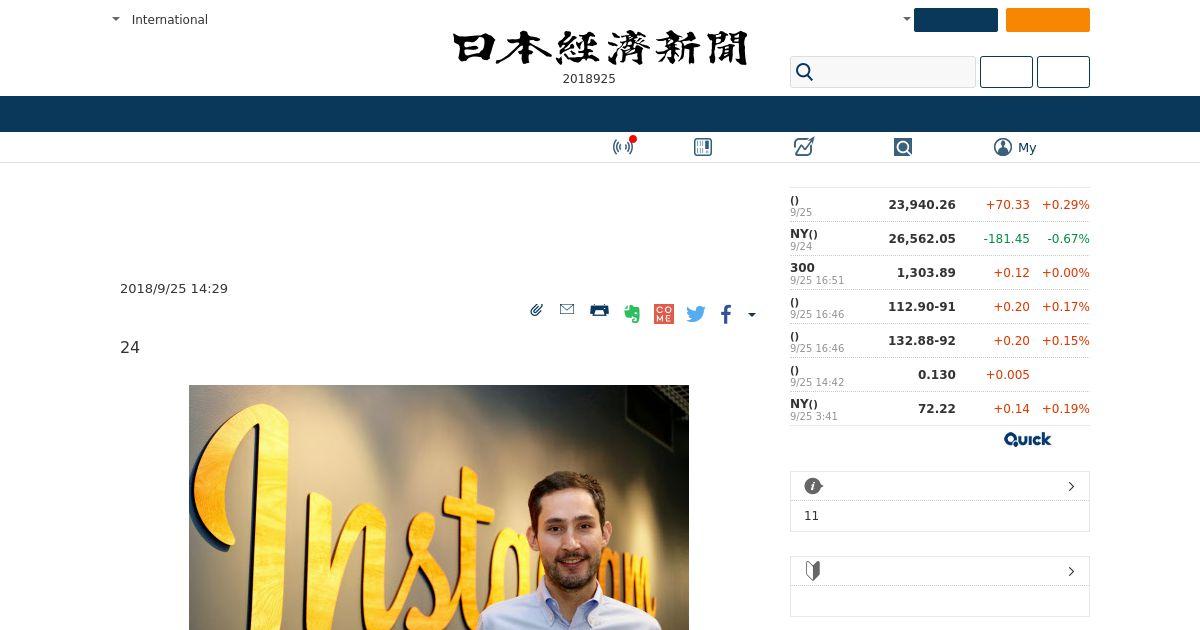
Task: Click the paperclip save-article icon
Action: tap(536, 311)
